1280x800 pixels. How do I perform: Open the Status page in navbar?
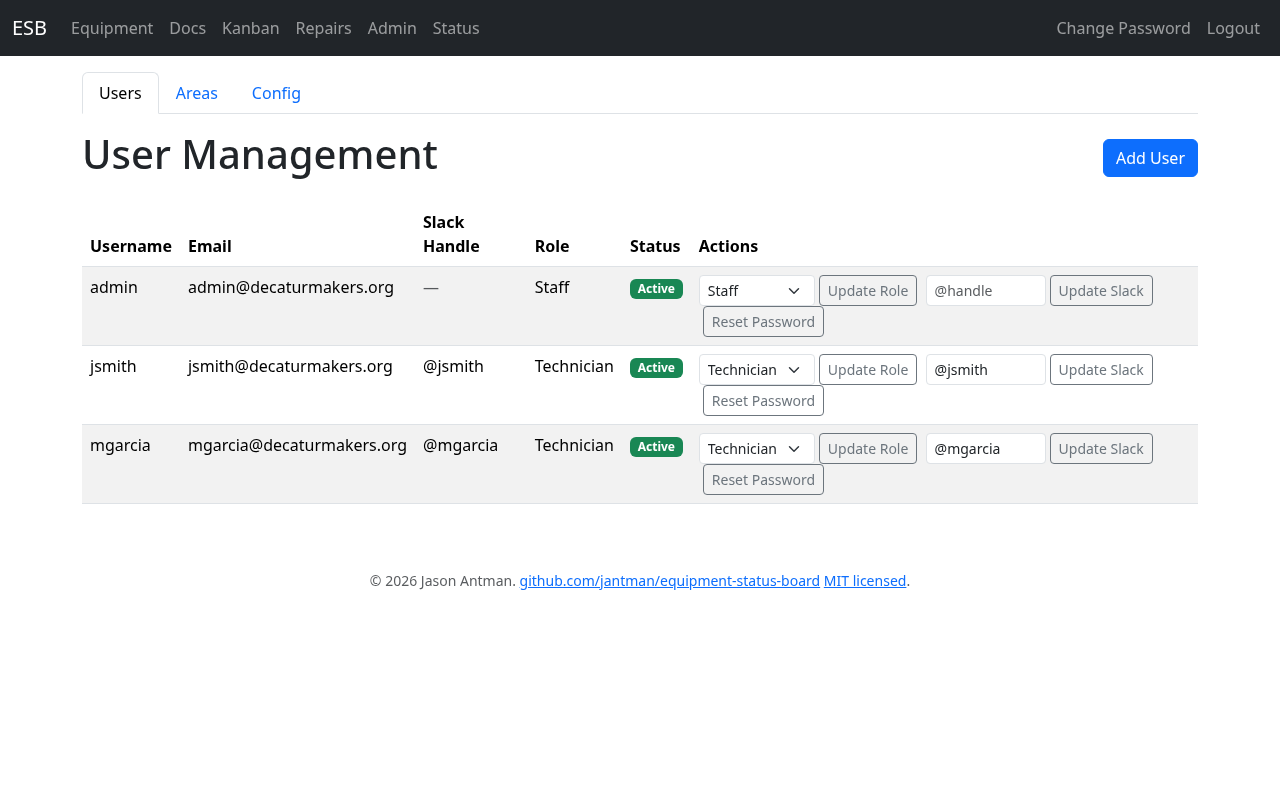456,28
